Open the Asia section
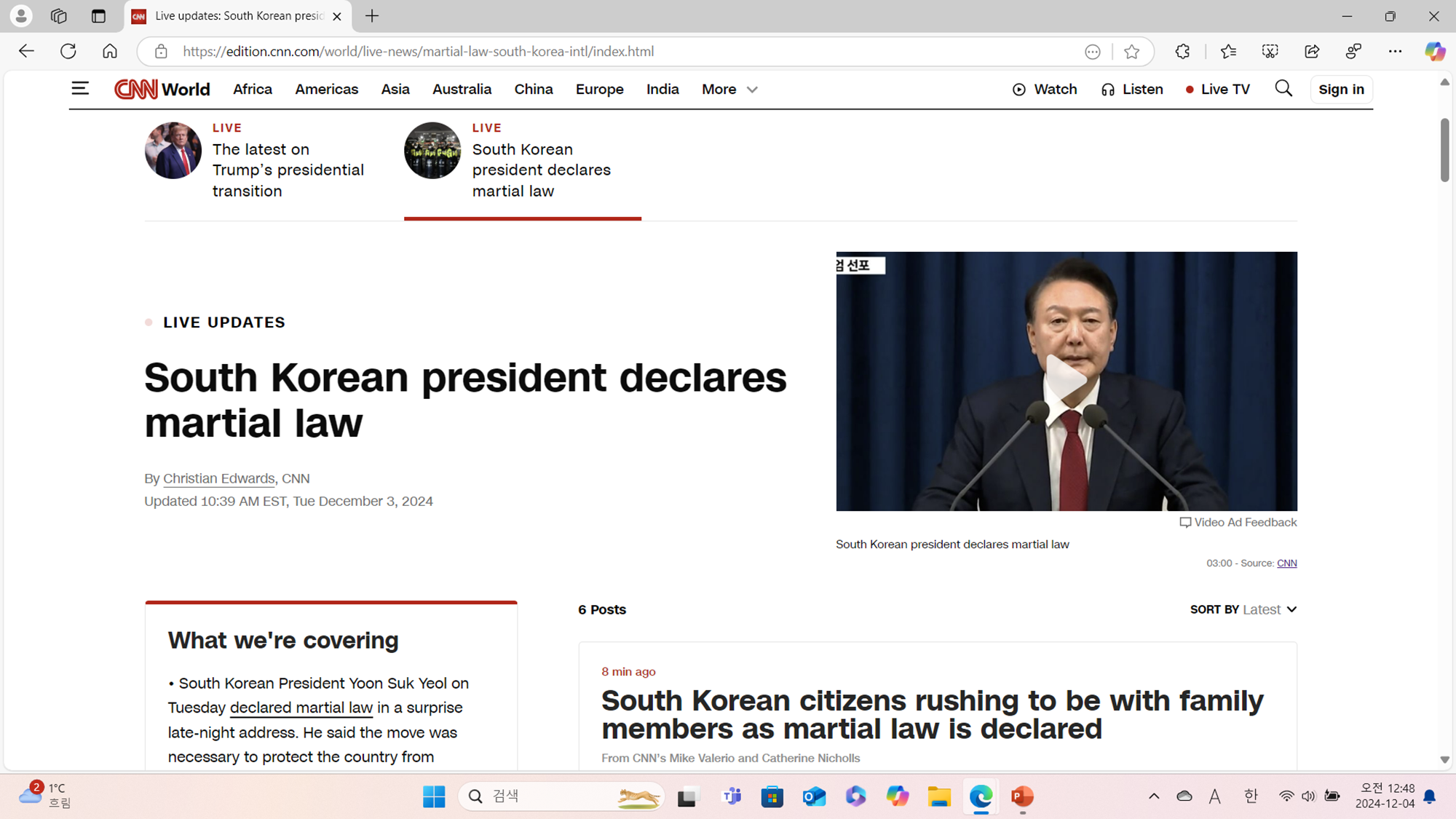Image resolution: width=1456 pixels, height=819 pixels. 395,90
